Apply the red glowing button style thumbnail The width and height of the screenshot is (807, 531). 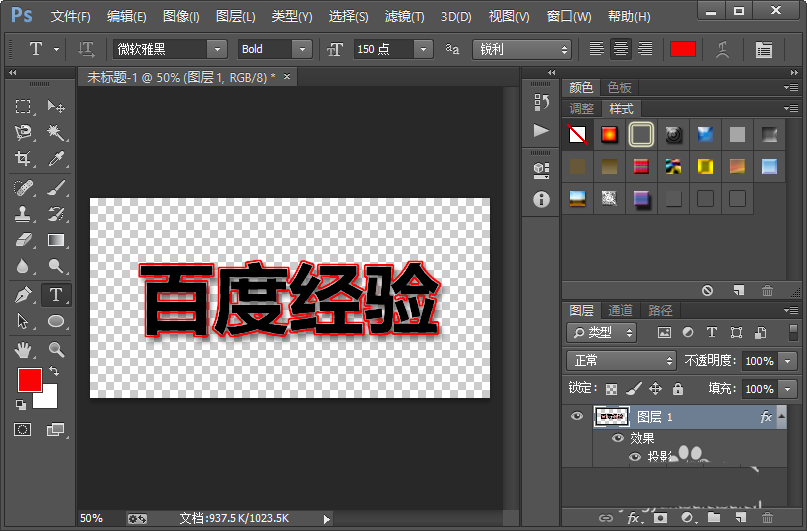coord(609,135)
